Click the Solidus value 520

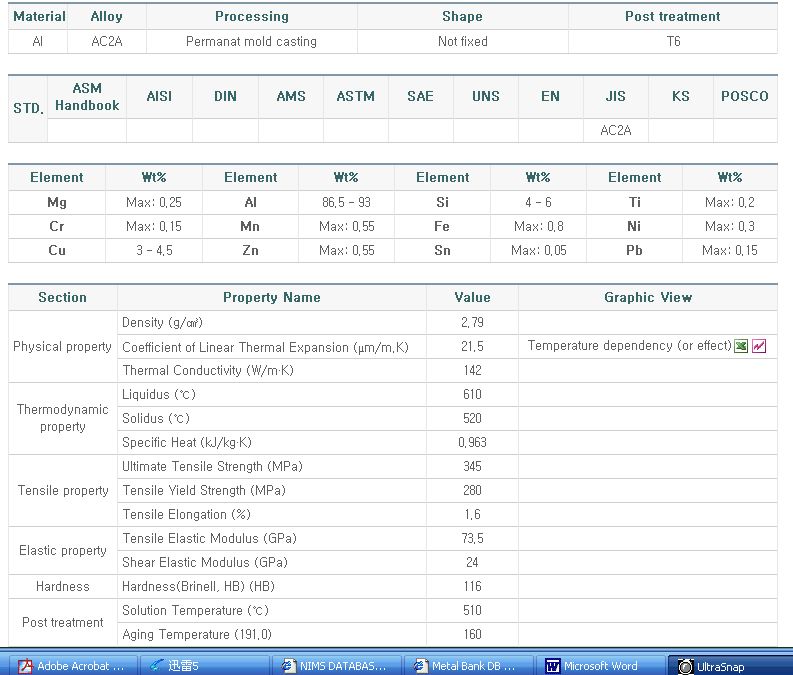point(472,419)
